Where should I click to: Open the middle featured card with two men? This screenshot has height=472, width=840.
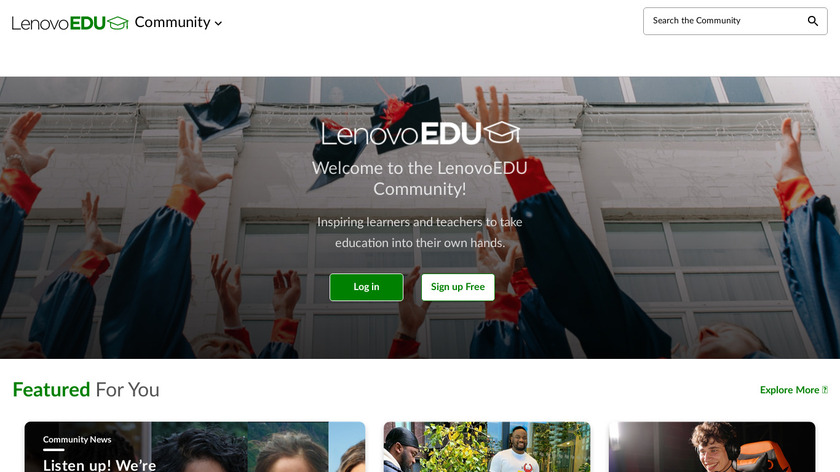coord(487,447)
